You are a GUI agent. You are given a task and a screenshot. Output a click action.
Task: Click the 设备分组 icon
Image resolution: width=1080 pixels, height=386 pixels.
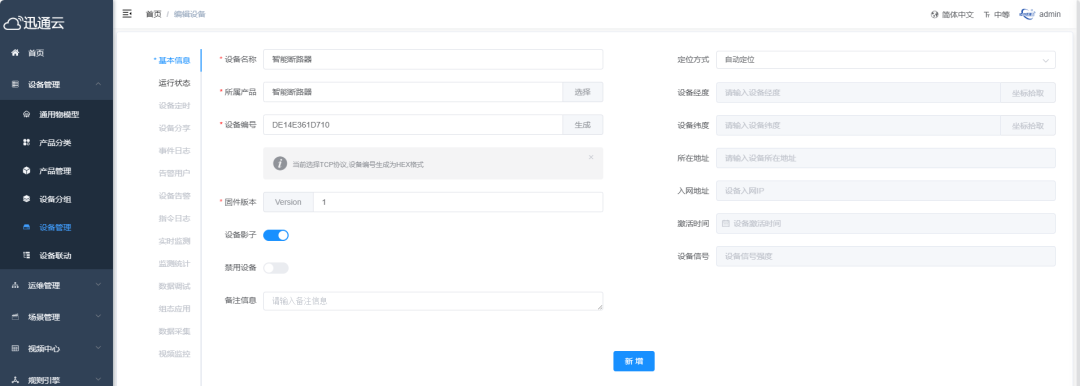point(26,199)
